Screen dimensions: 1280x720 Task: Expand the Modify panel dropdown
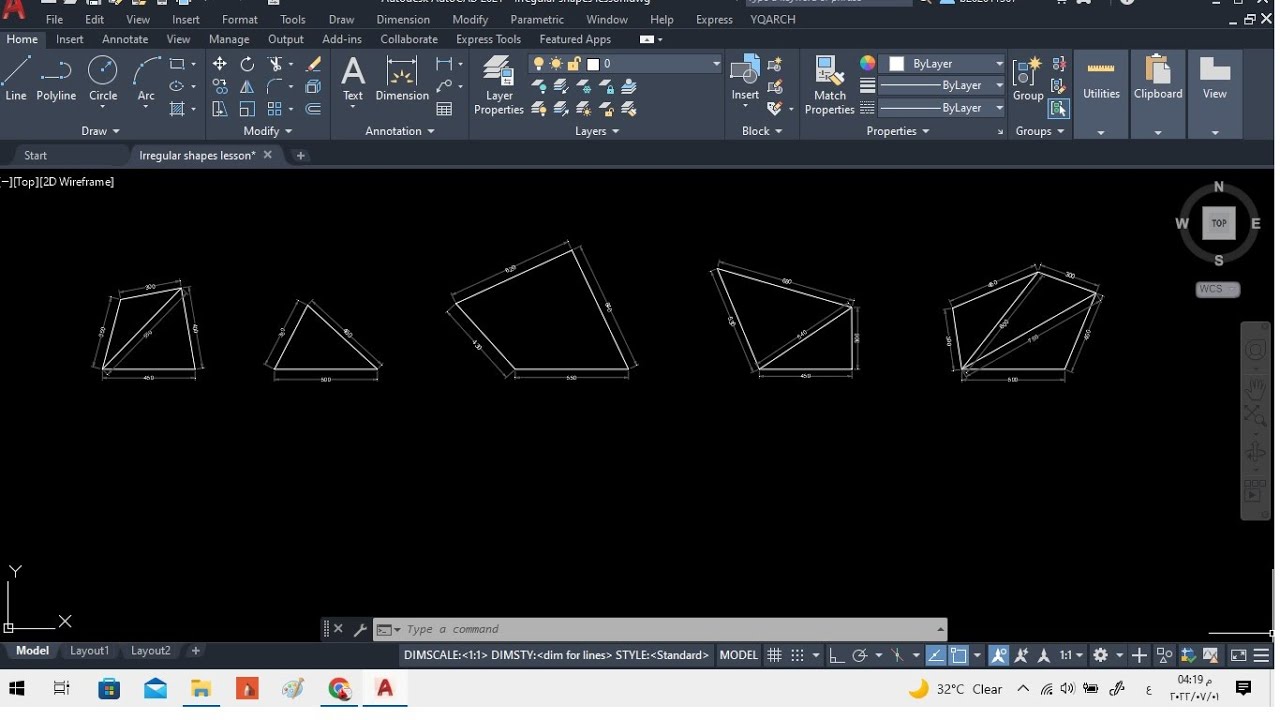coord(268,131)
